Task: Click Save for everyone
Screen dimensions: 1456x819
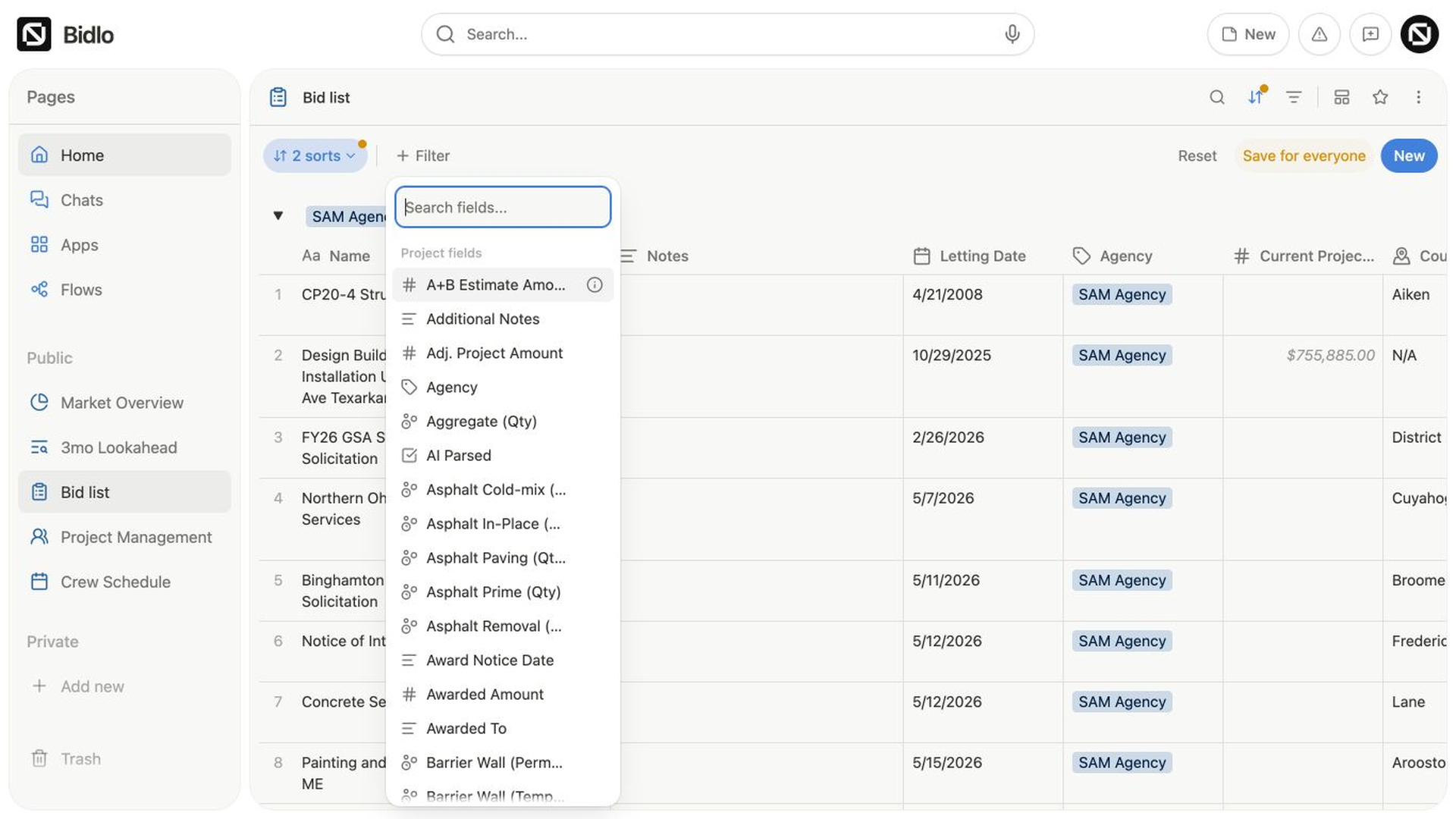Action: click(x=1304, y=155)
